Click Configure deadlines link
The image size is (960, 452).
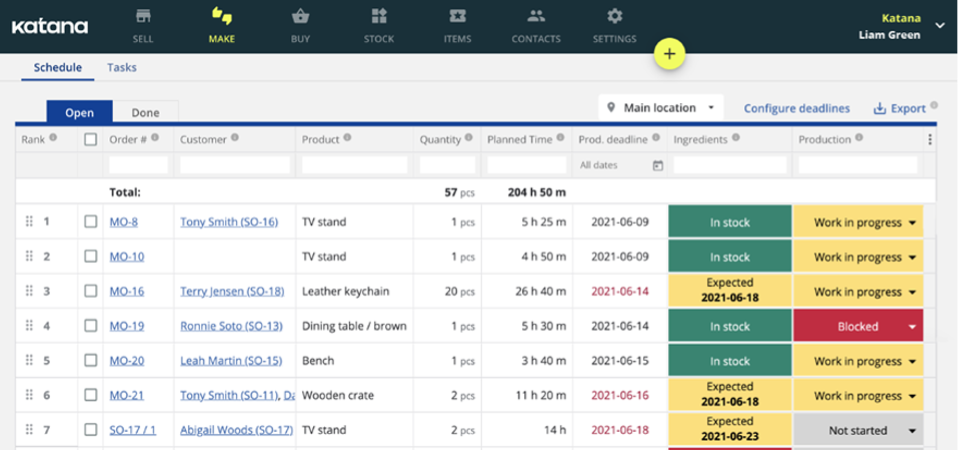797,108
